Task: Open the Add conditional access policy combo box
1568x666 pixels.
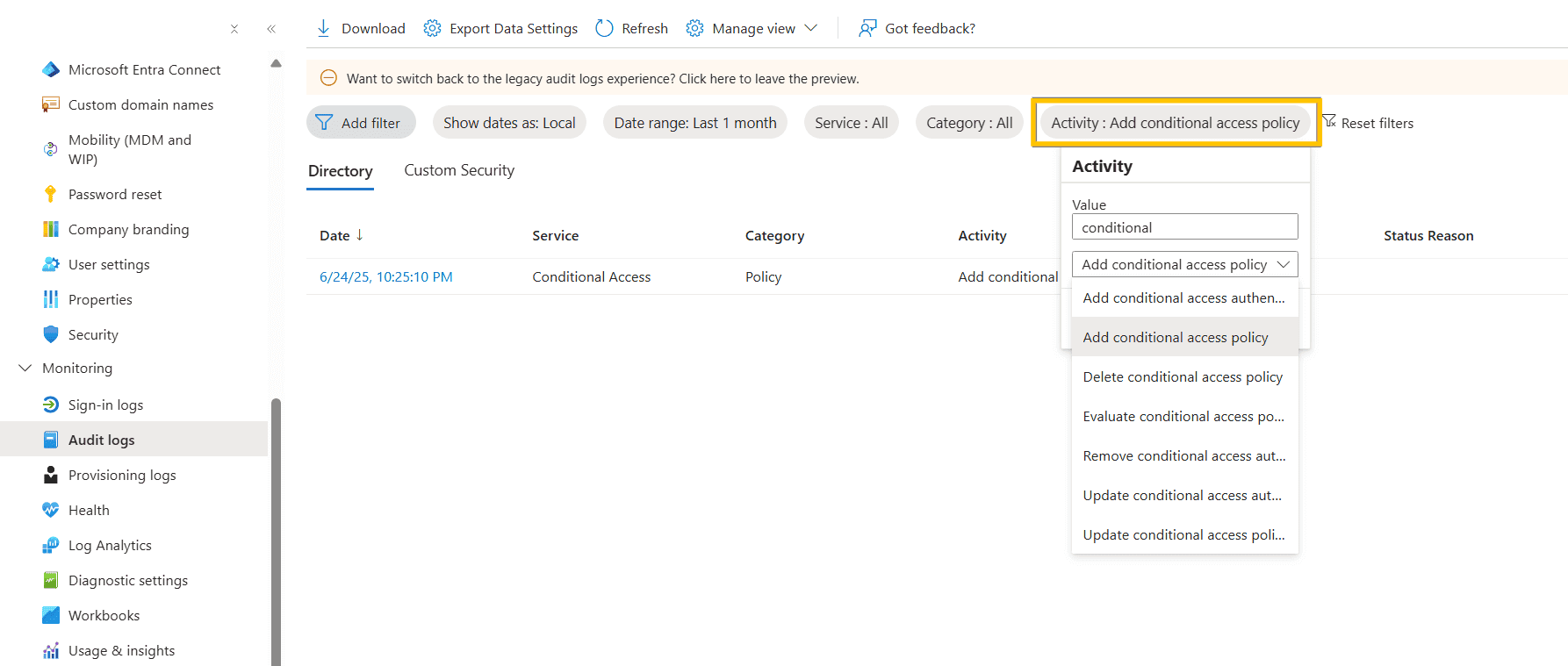Action: point(1184,264)
